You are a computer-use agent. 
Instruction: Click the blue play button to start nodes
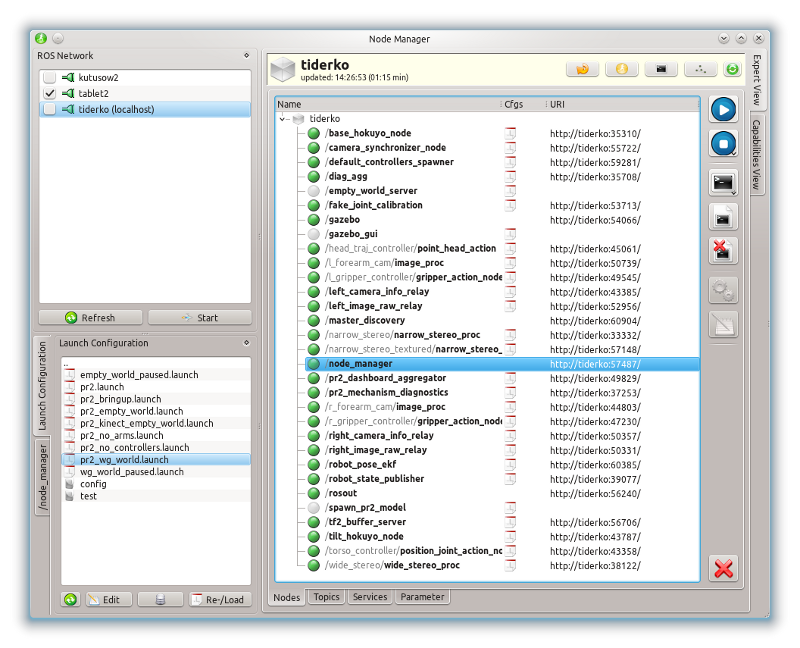(723, 109)
